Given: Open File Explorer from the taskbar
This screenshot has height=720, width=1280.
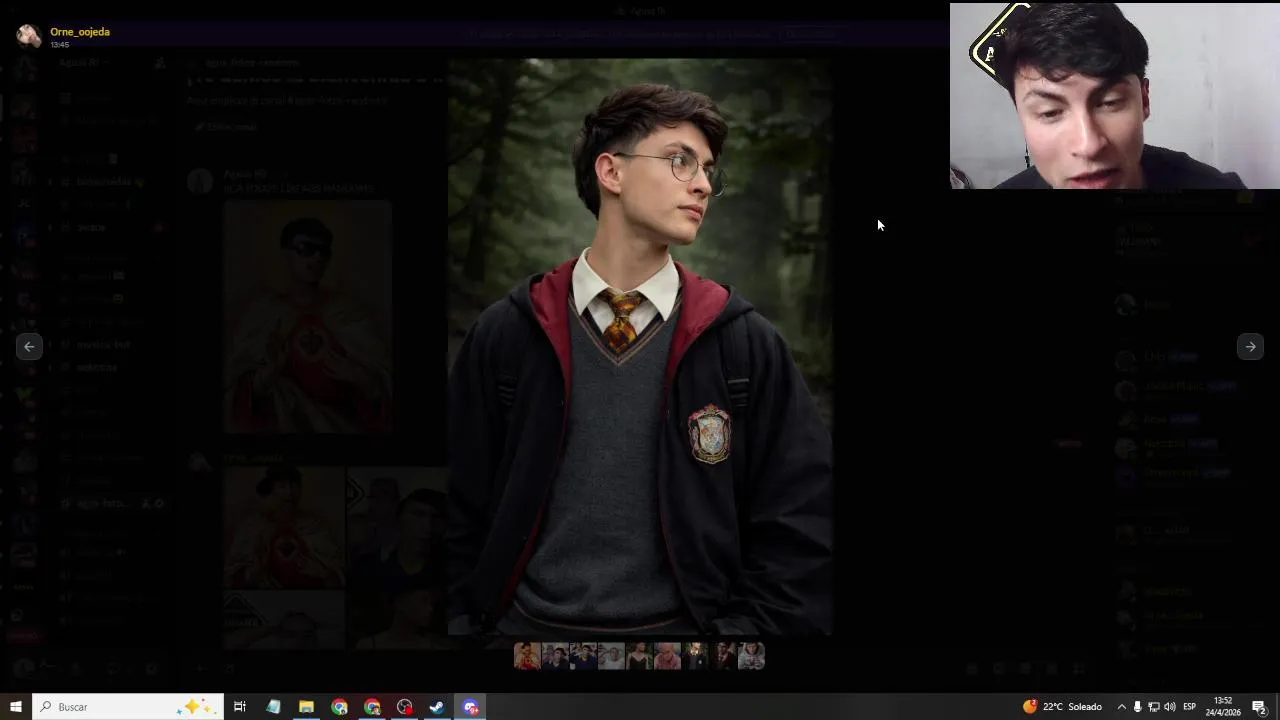Looking at the screenshot, I should point(306,707).
